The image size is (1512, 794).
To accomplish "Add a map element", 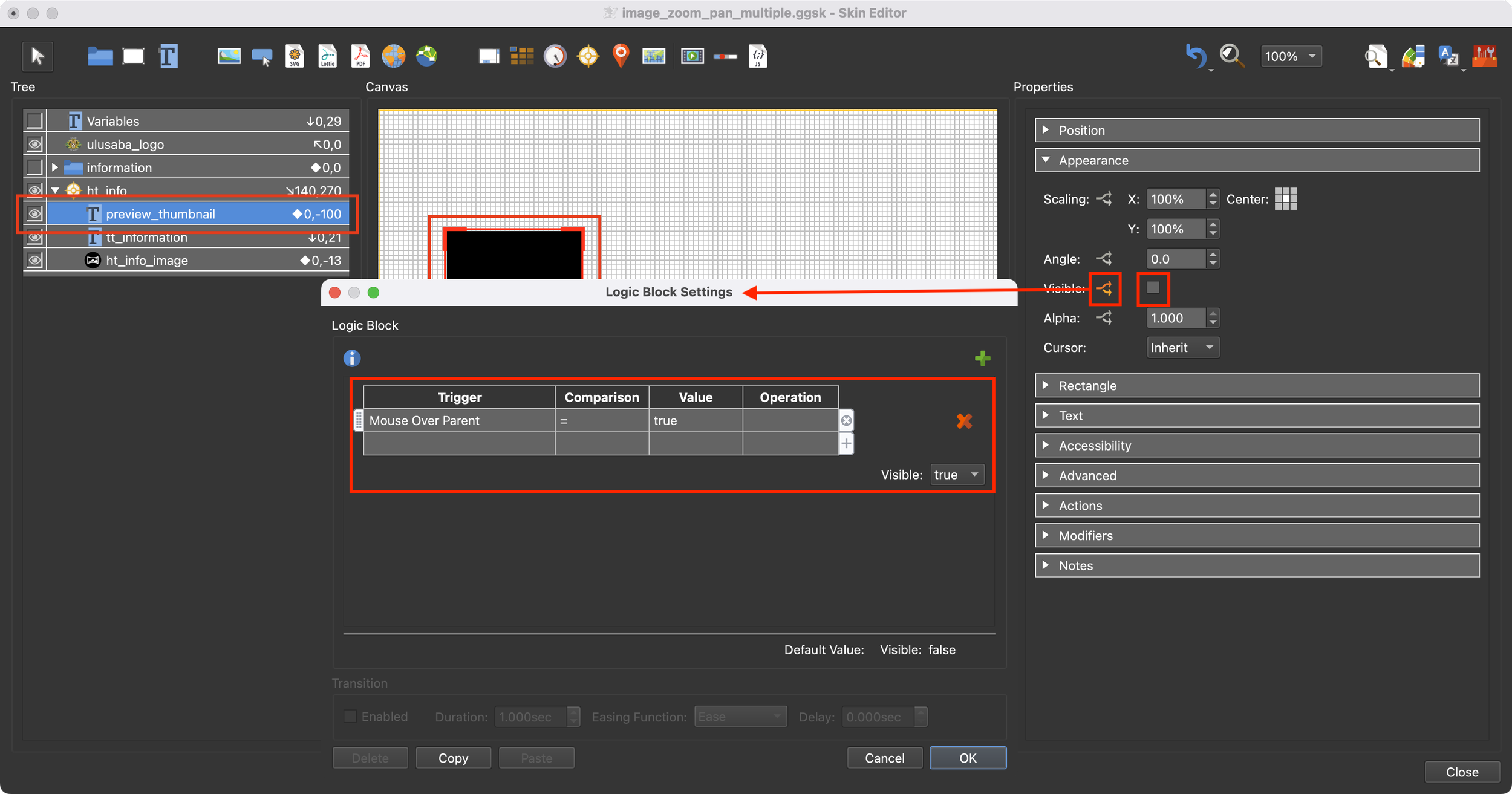I will 654,56.
